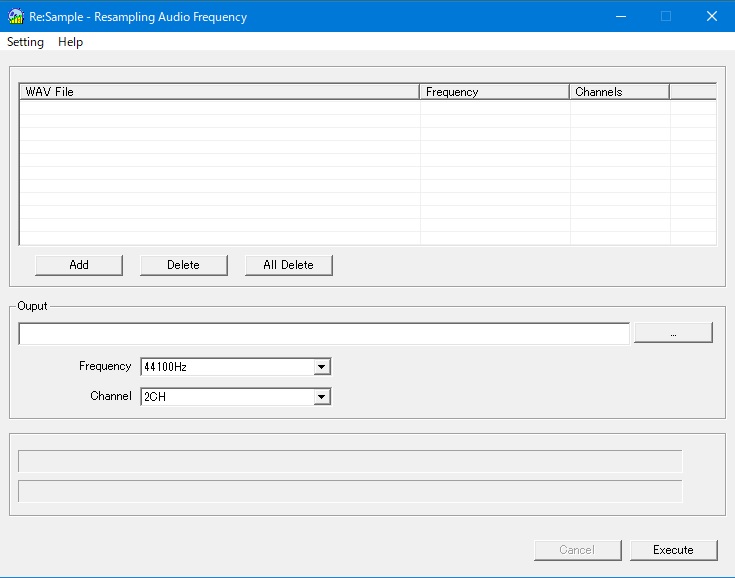Close the Re:Sample window

point(712,16)
